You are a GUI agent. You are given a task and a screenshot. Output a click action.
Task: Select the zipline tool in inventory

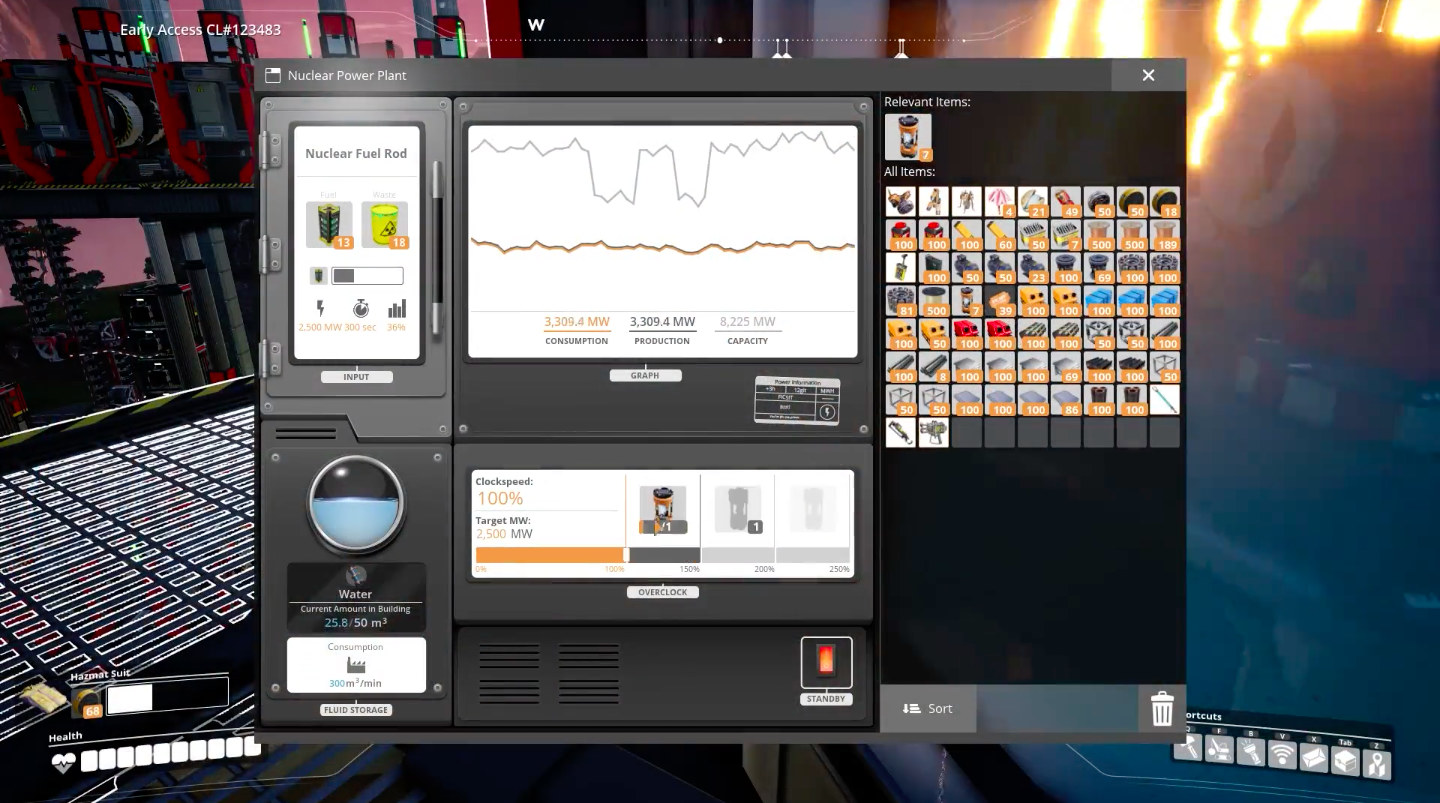[x=1164, y=400]
